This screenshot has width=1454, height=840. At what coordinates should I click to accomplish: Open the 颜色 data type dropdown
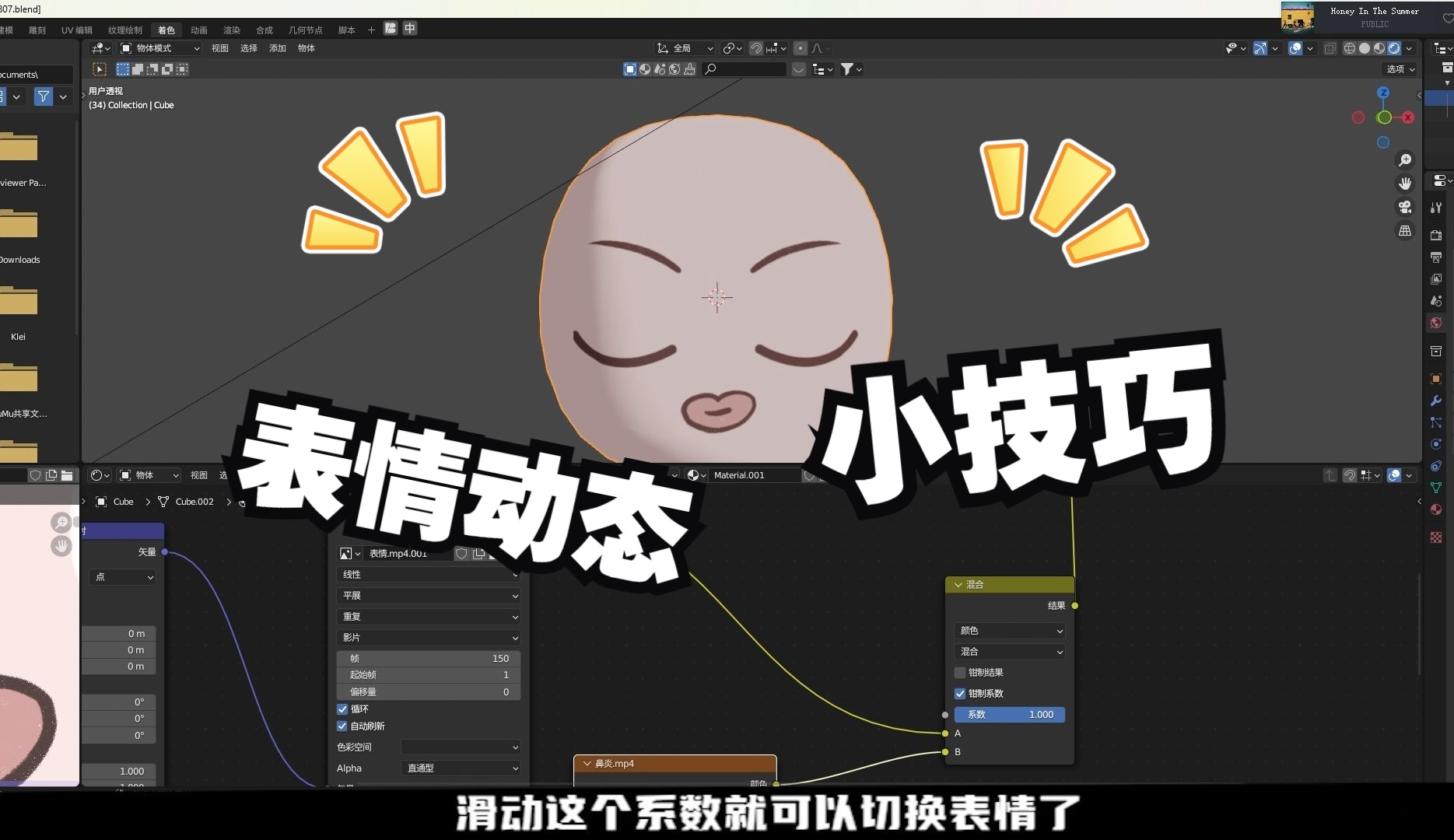pos(1009,631)
